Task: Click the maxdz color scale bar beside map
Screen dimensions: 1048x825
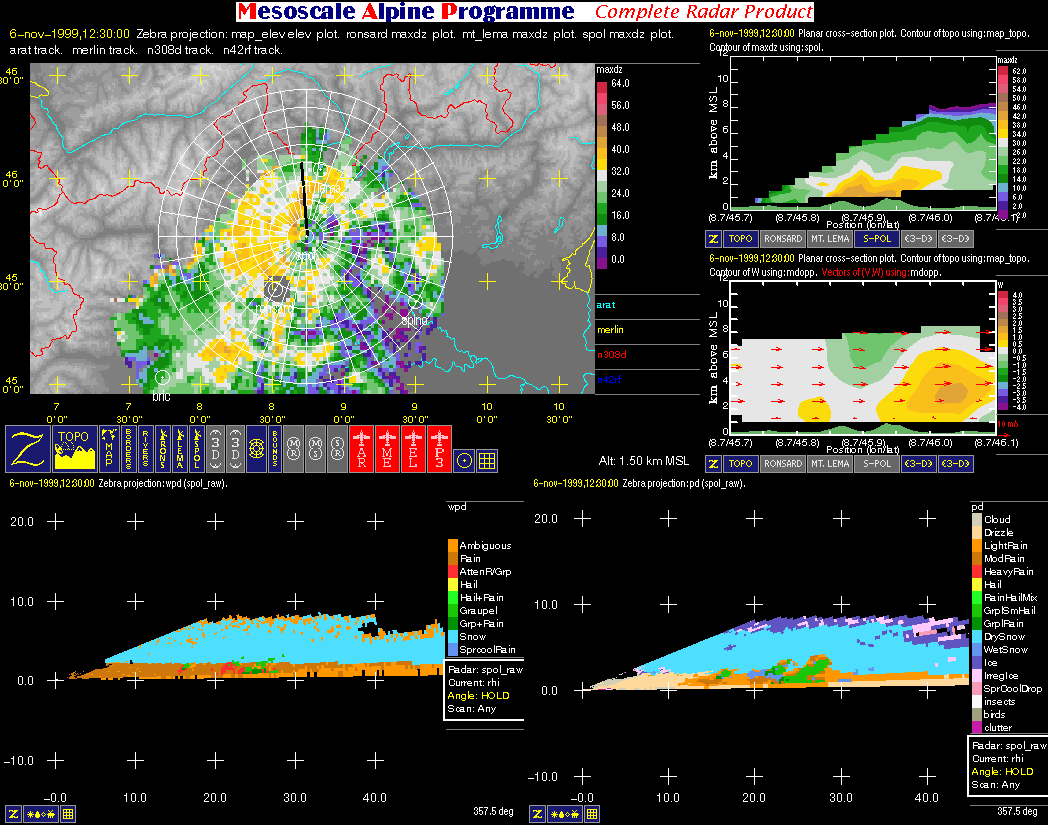Action: pos(601,172)
